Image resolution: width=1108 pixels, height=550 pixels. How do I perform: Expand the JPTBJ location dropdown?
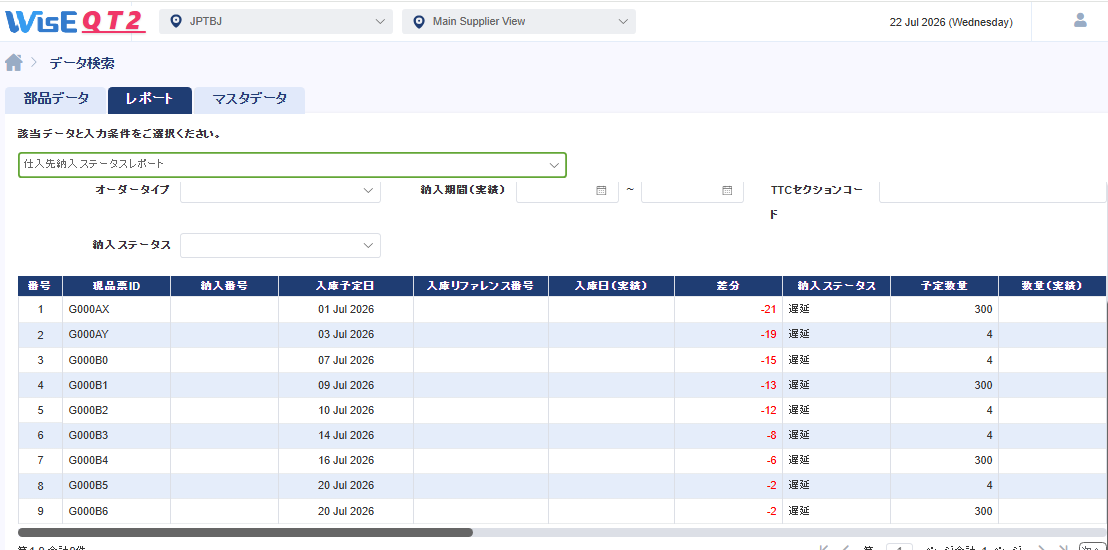tap(276, 21)
